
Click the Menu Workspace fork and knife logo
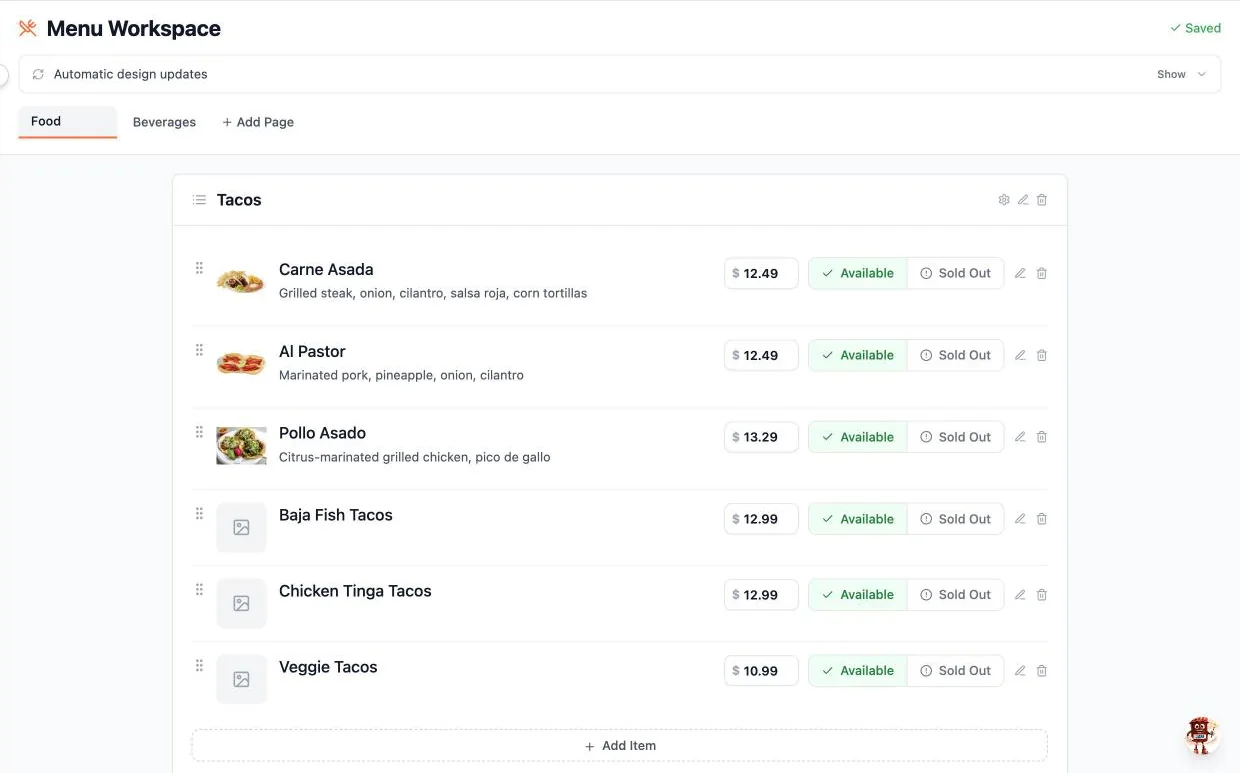(x=28, y=28)
